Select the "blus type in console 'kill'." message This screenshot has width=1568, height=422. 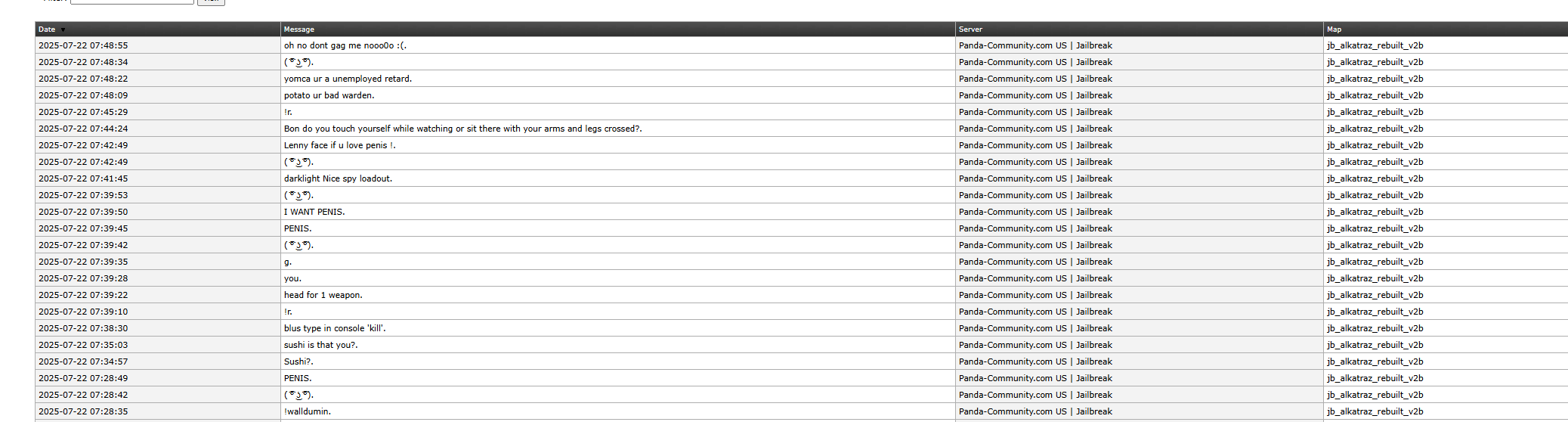[x=335, y=328]
